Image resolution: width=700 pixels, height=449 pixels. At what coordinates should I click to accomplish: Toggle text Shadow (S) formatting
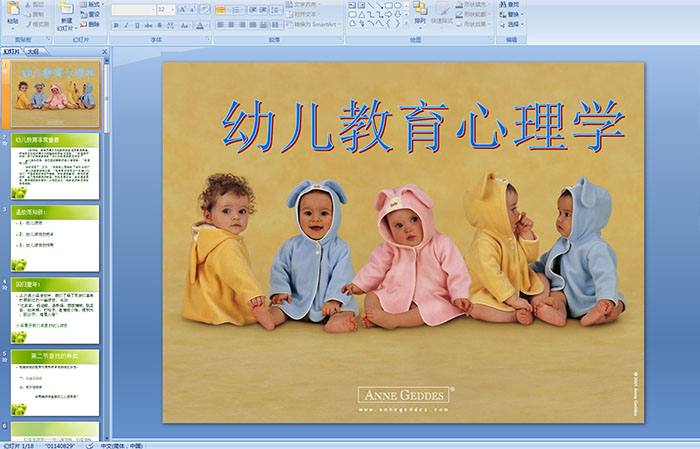pos(159,25)
